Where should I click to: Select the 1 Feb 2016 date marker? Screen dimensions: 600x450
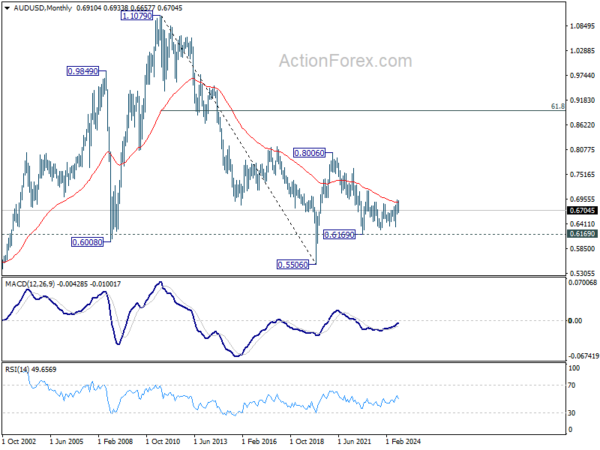click(259, 441)
